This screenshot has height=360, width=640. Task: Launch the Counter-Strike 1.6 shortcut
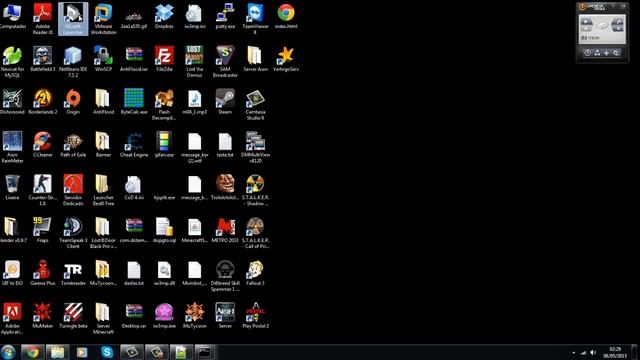point(42,190)
